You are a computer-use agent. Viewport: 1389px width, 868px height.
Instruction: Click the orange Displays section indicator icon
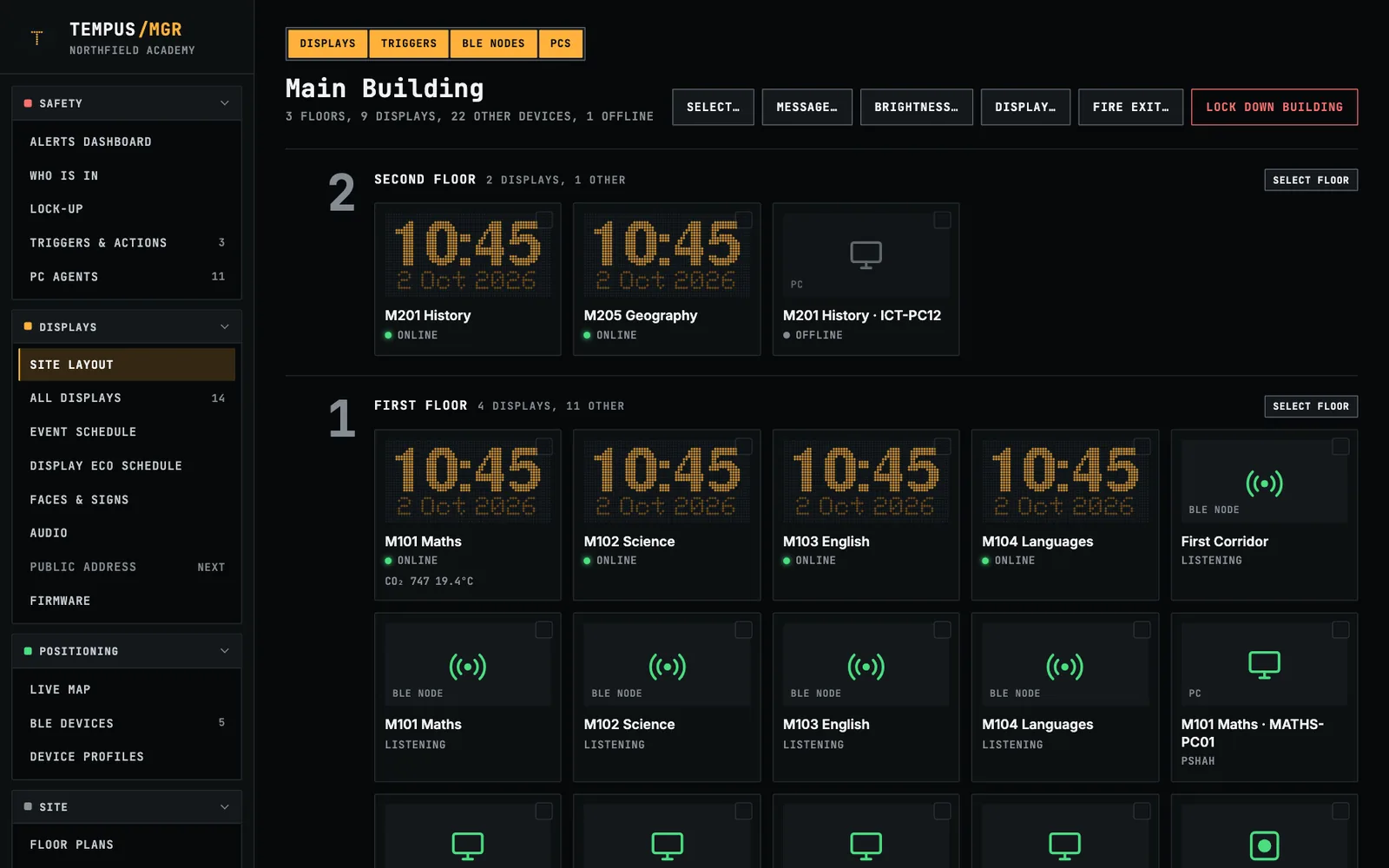[28, 326]
